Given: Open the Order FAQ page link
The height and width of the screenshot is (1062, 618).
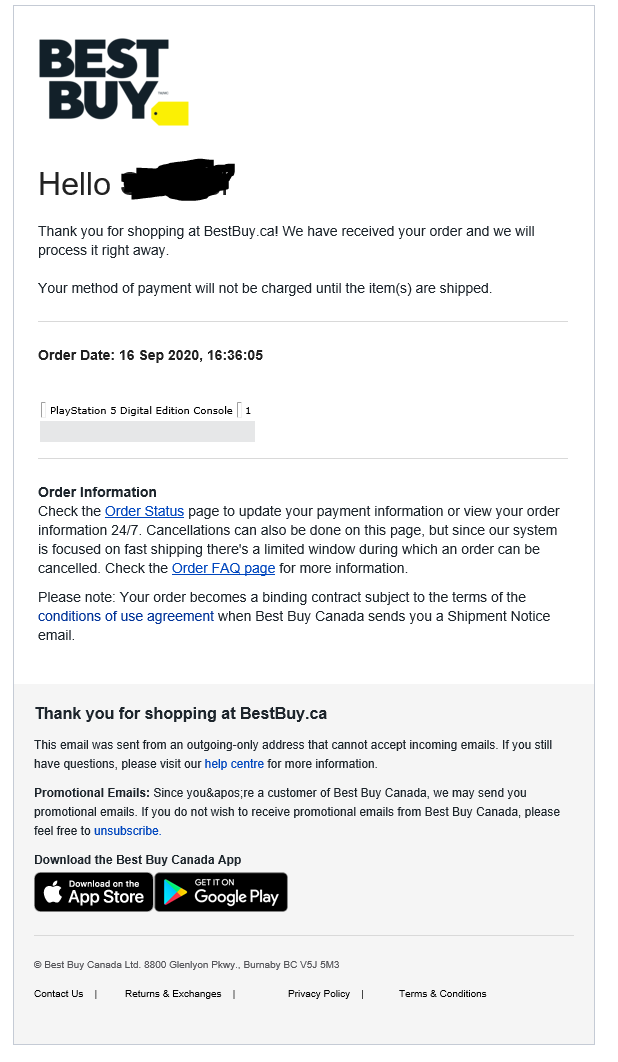Looking at the screenshot, I should pyautogui.click(x=223, y=568).
